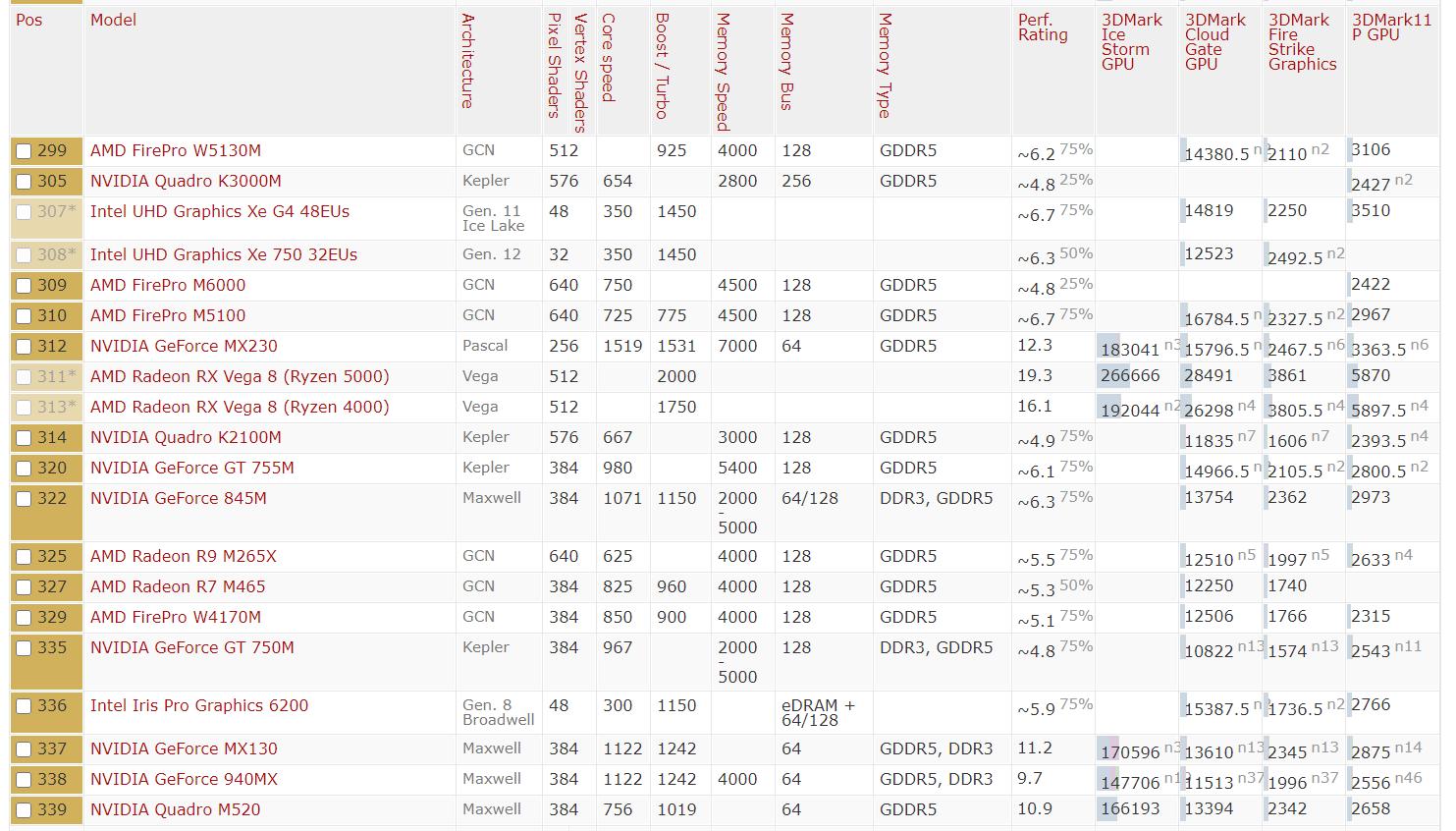Tick the position 313 row checkbox

[24, 408]
